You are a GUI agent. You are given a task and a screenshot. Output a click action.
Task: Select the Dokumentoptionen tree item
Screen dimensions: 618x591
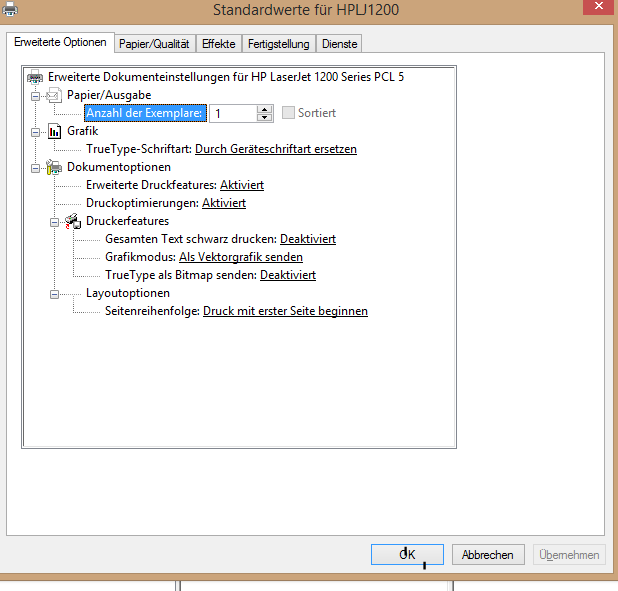tap(119, 167)
